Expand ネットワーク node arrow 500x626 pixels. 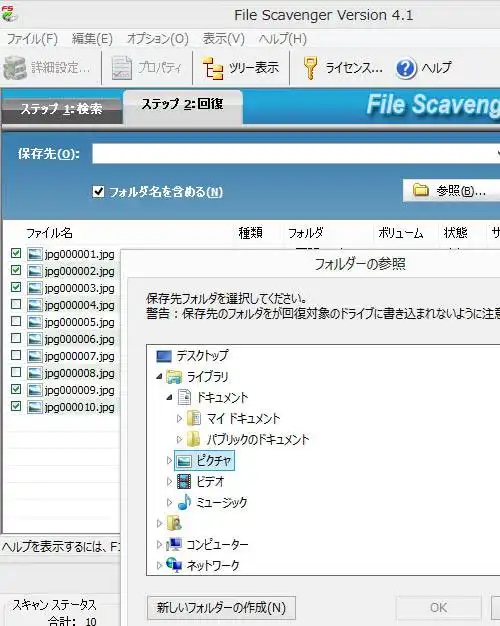[x=159, y=565]
